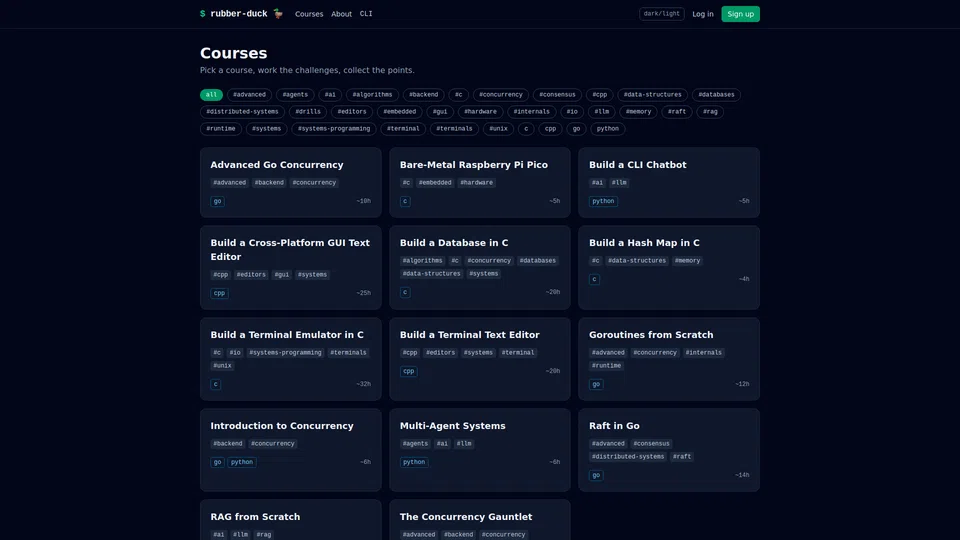The width and height of the screenshot is (960, 540).
Task: Filter by #systems chip in filter bar
Action: 266,129
